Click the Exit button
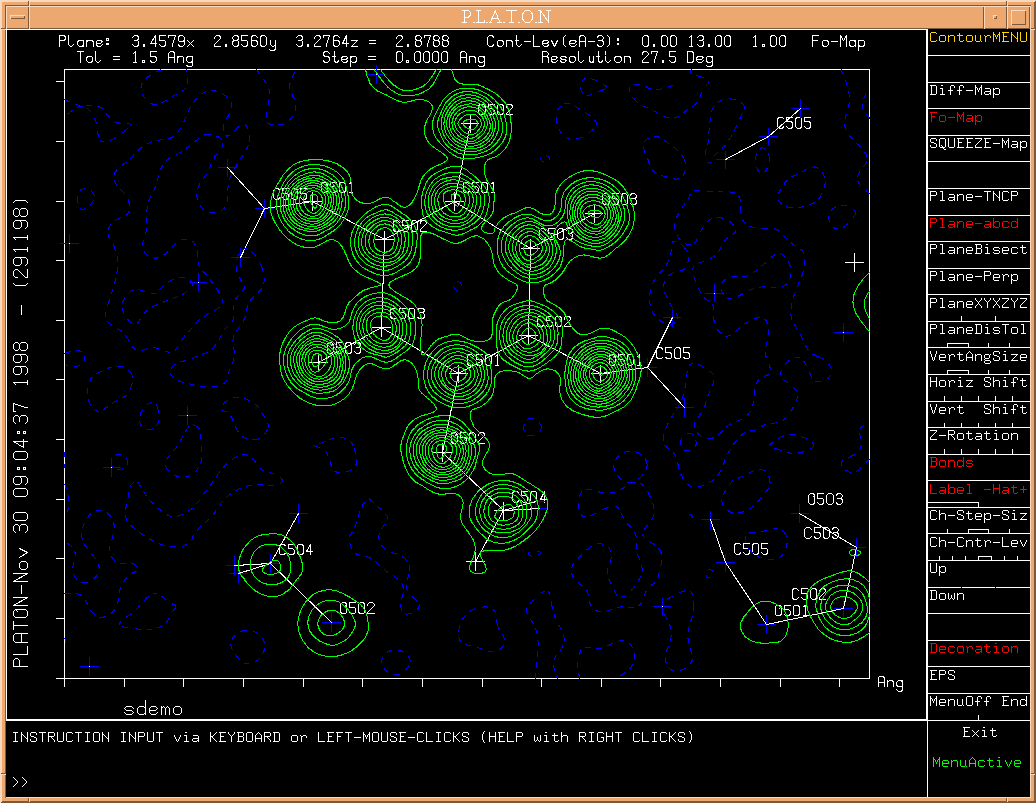 click(x=979, y=733)
